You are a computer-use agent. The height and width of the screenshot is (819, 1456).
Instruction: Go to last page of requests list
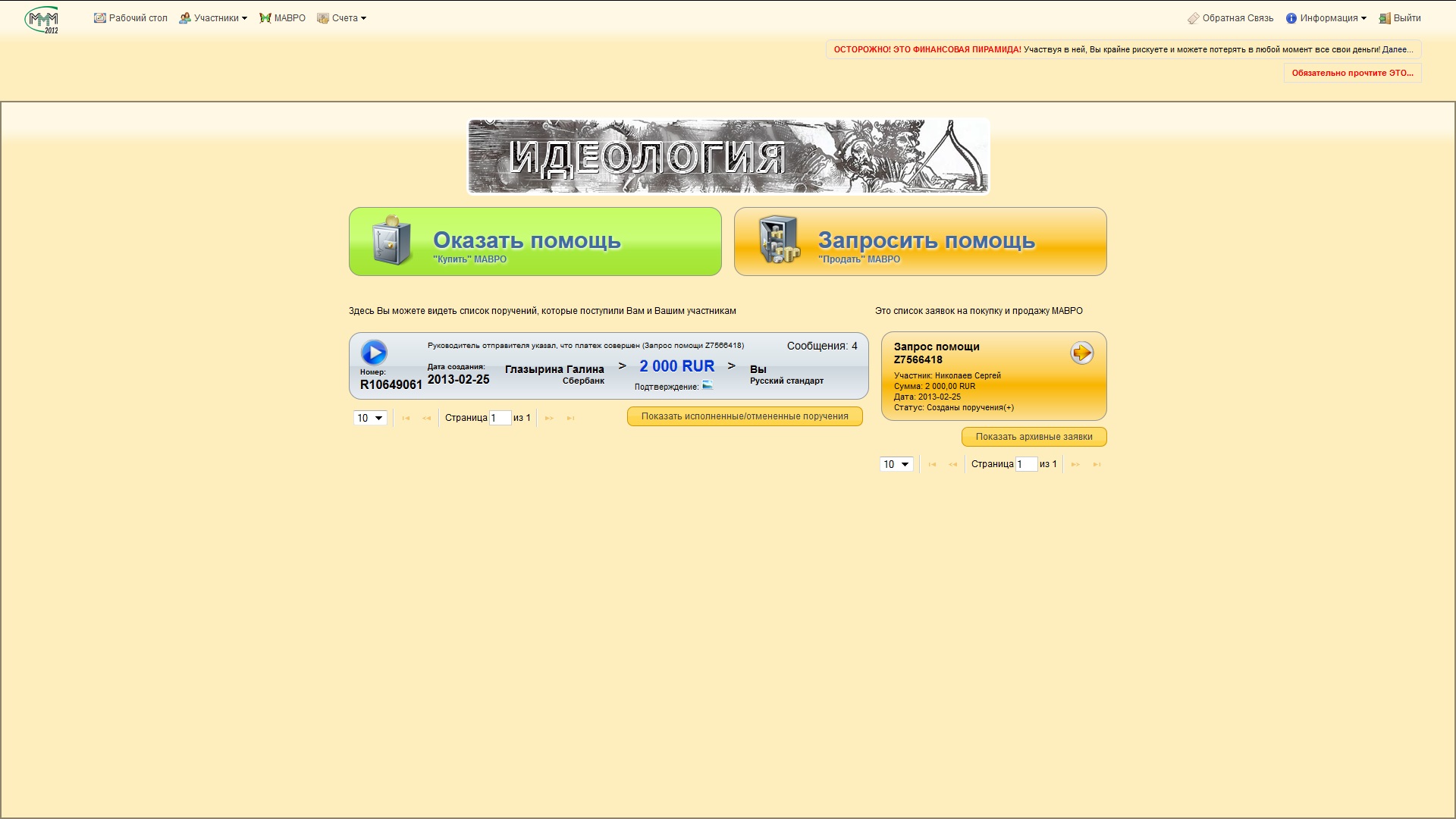[x=1097, y=465]
